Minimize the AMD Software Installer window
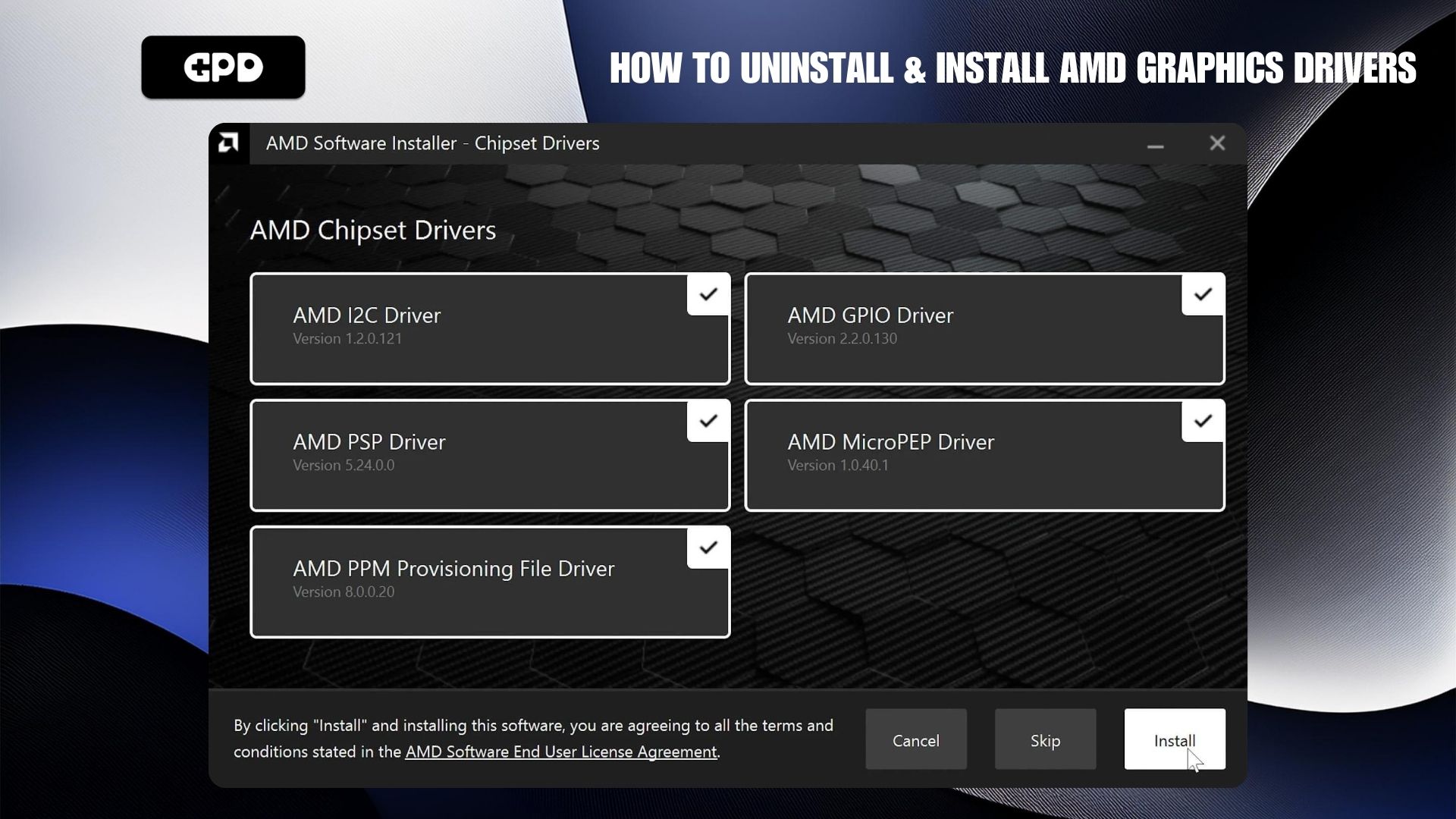Screen dimensions: 1456x819 pos(1155,144)
